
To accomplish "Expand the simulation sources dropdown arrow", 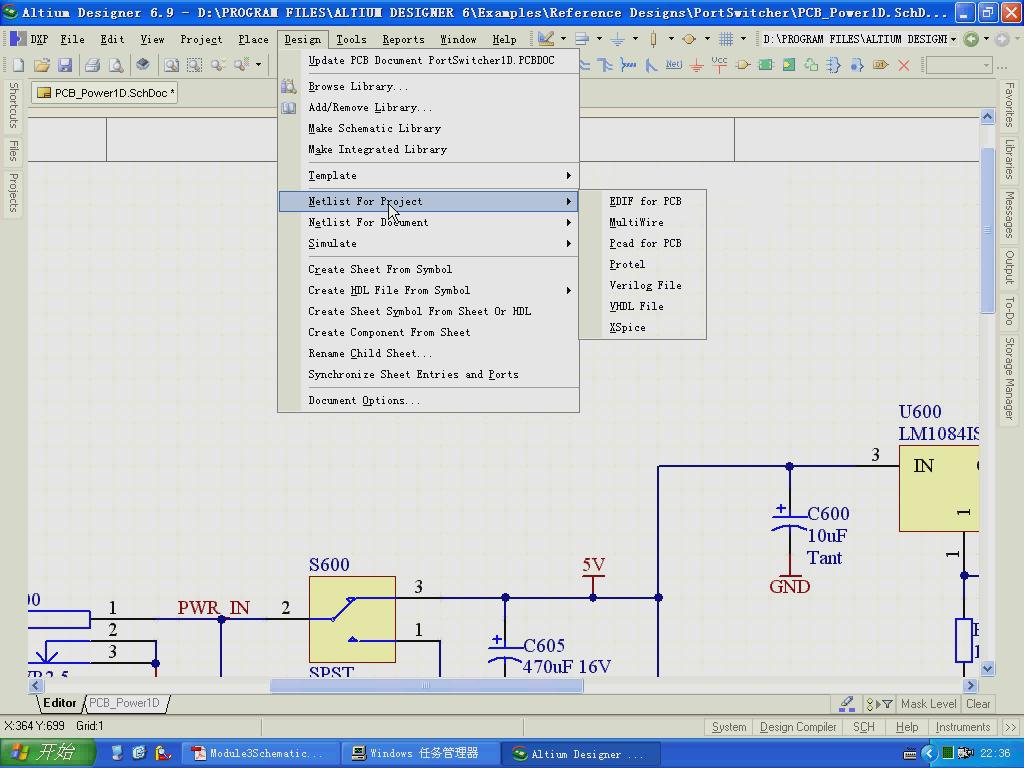I will coord(707,39).
